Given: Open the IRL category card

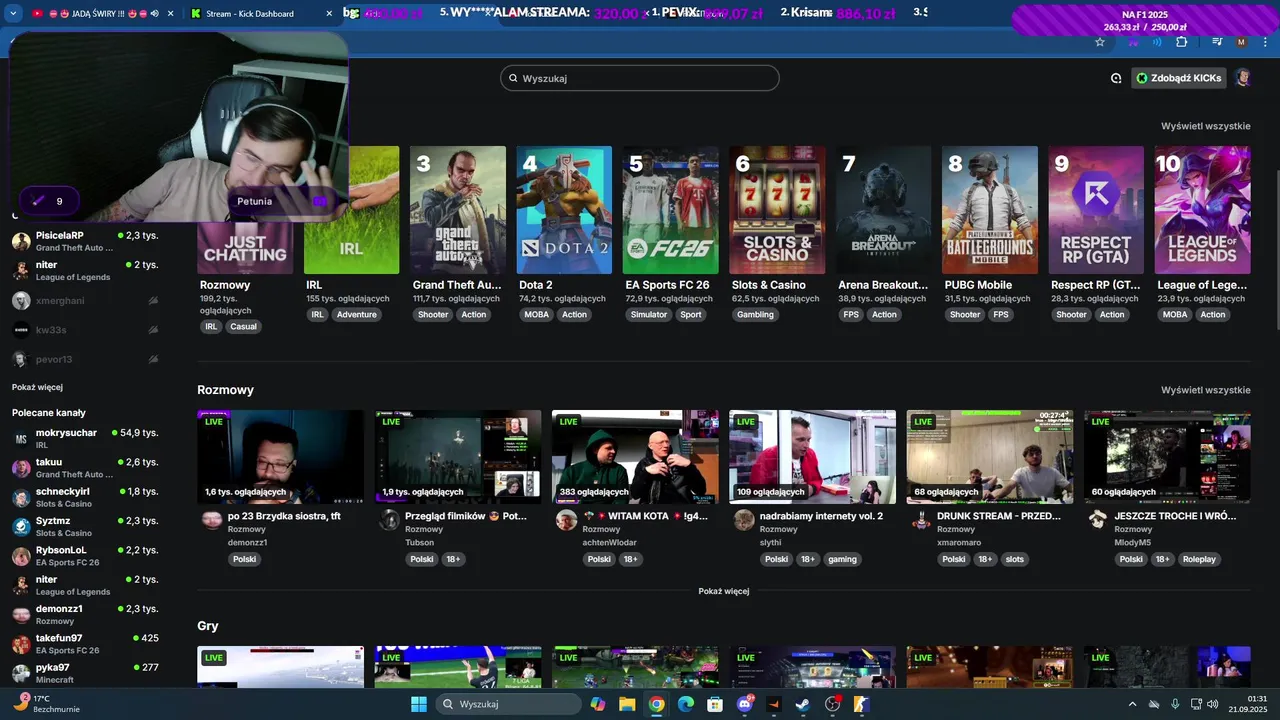Looking at the screenshot, I should [351, 210].
